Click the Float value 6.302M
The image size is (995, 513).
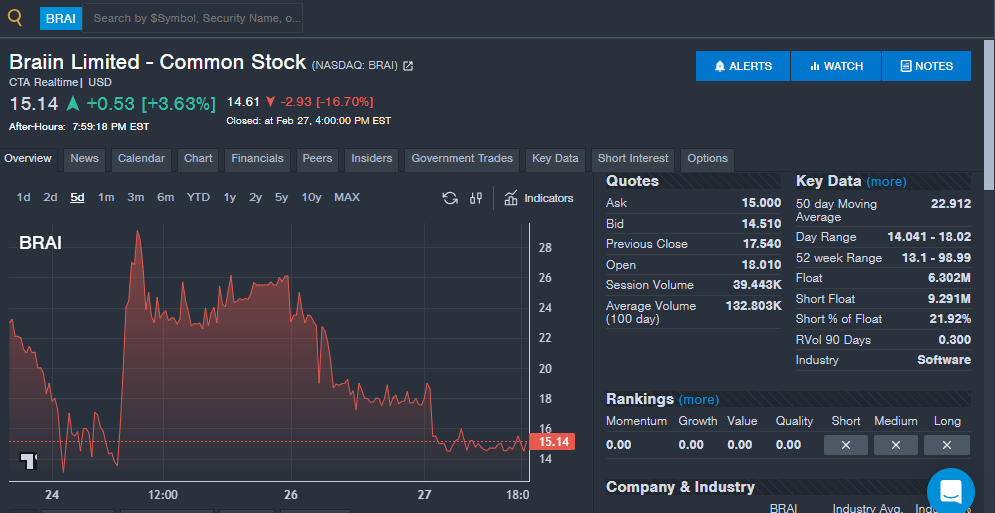pos(951,278)
